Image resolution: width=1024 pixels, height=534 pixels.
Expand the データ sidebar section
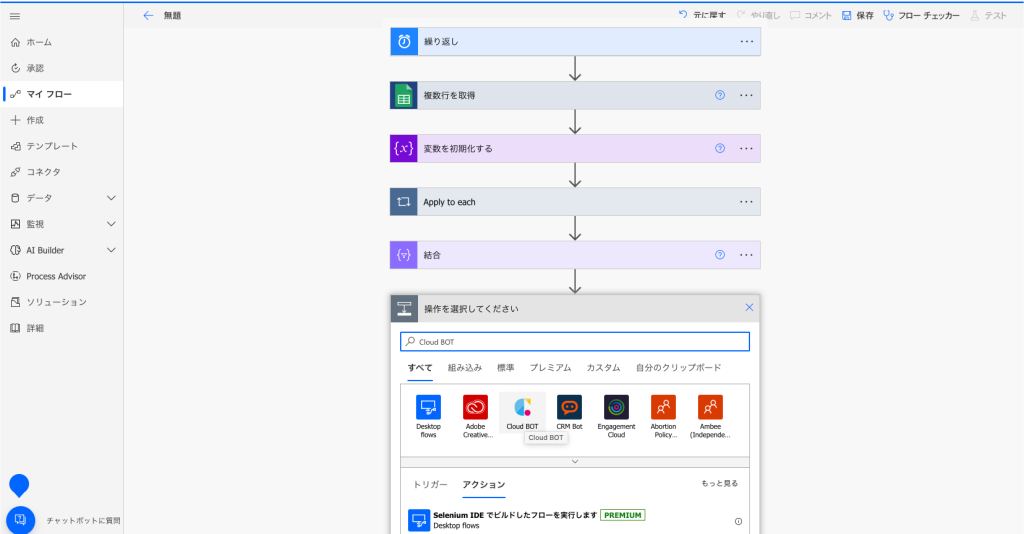pos(111,198)
